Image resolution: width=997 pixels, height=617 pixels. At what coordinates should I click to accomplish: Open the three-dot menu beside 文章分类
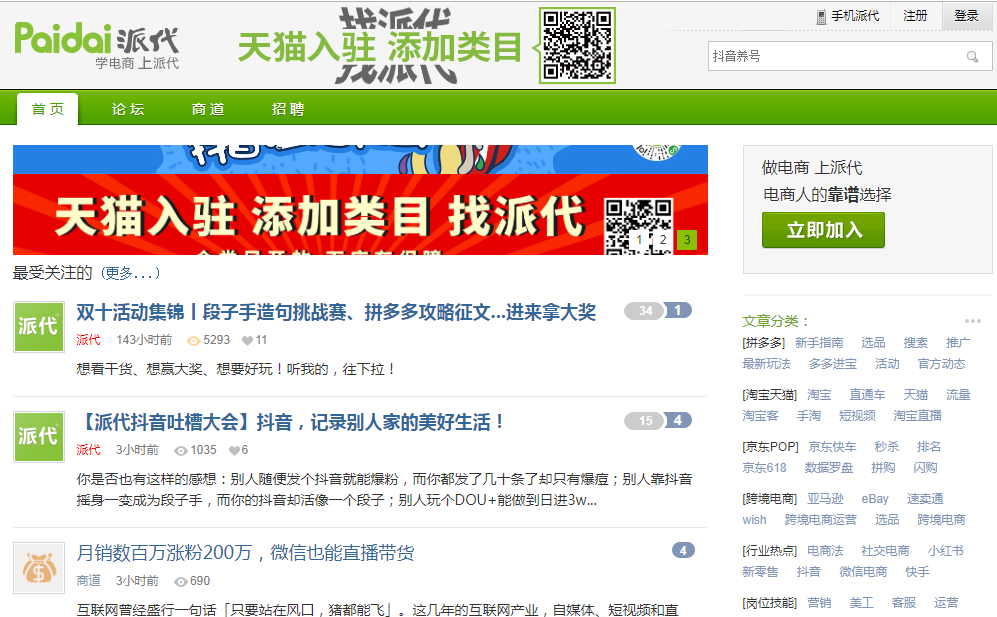972,321
